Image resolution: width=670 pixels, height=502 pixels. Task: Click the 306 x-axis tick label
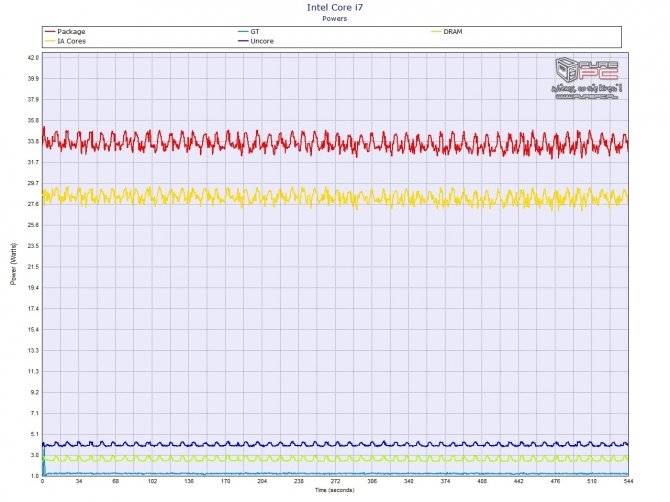click(x=372, y=481)
